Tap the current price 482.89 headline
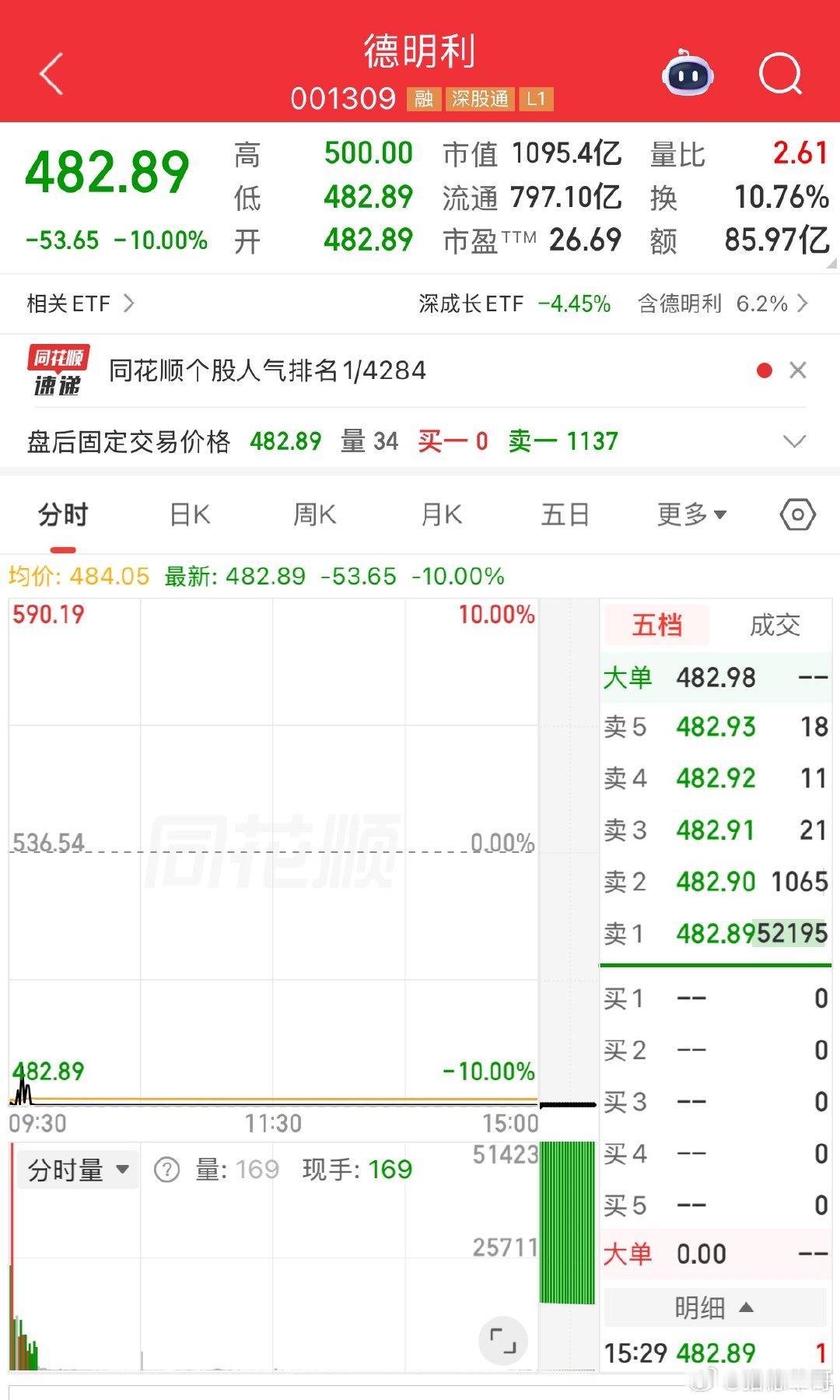The image size is (840, 1400). point(107,172)
